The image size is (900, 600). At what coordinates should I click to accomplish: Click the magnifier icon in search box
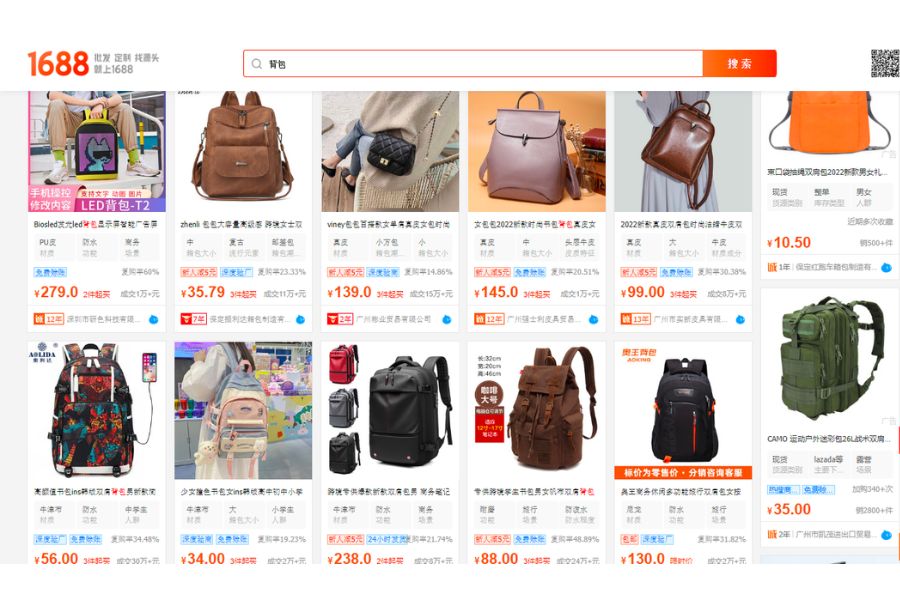point(257,64)
